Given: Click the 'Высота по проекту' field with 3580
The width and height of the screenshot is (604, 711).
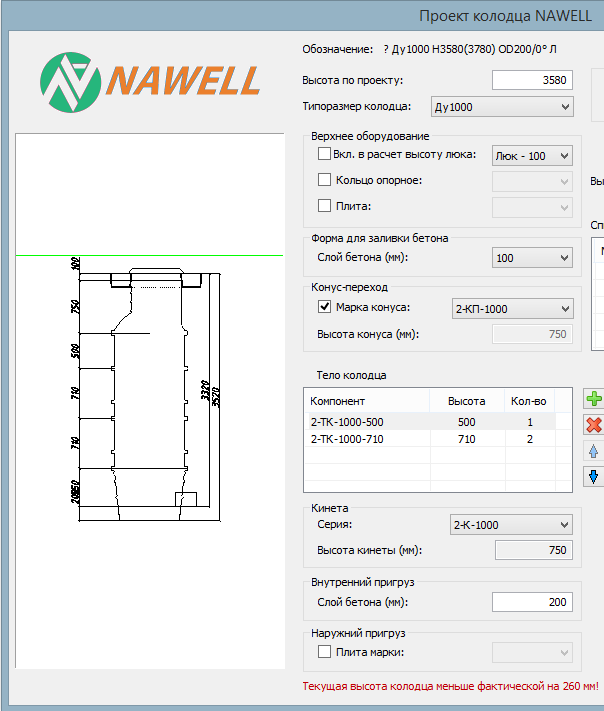Looking at the screenshot, I should pyautogui.click(x=532, y=80).
